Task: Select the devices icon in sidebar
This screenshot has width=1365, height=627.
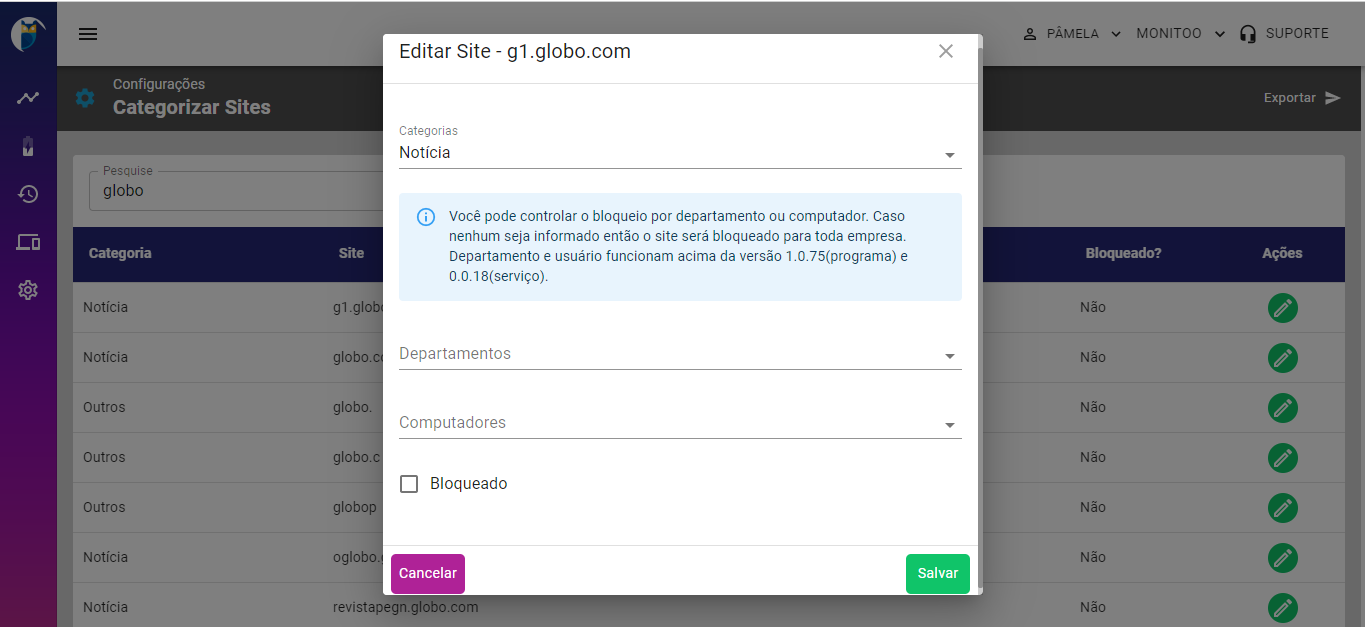Action: (x=27, y=242)
